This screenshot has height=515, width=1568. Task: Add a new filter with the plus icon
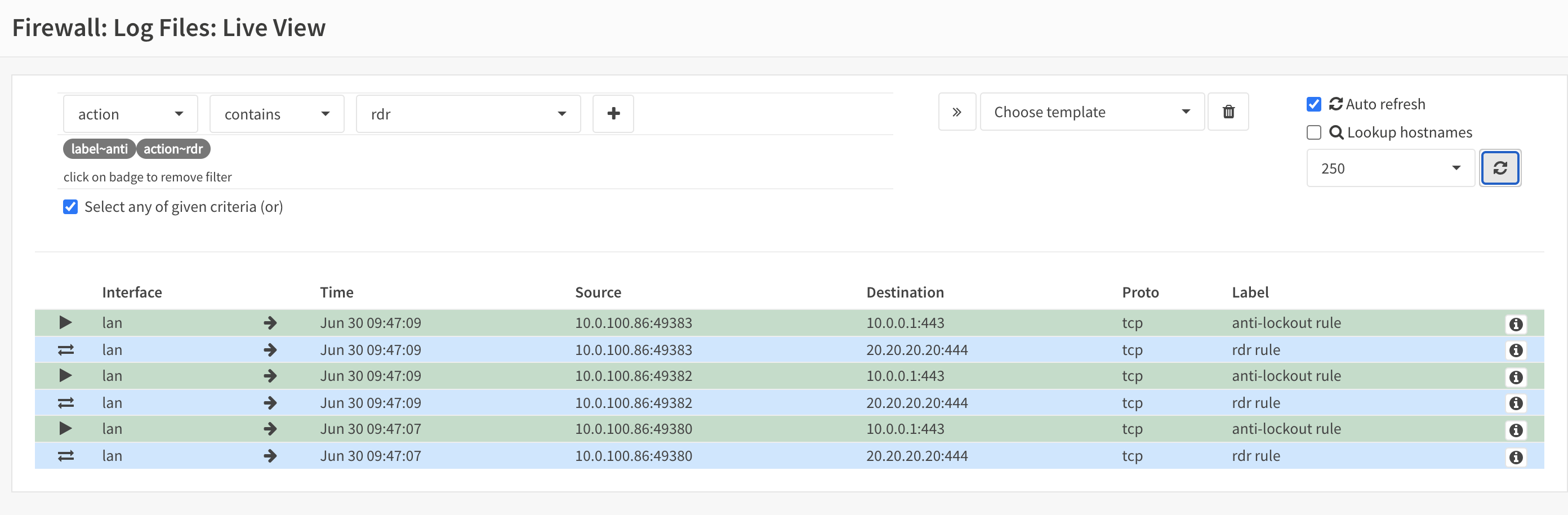coord(613,113)
